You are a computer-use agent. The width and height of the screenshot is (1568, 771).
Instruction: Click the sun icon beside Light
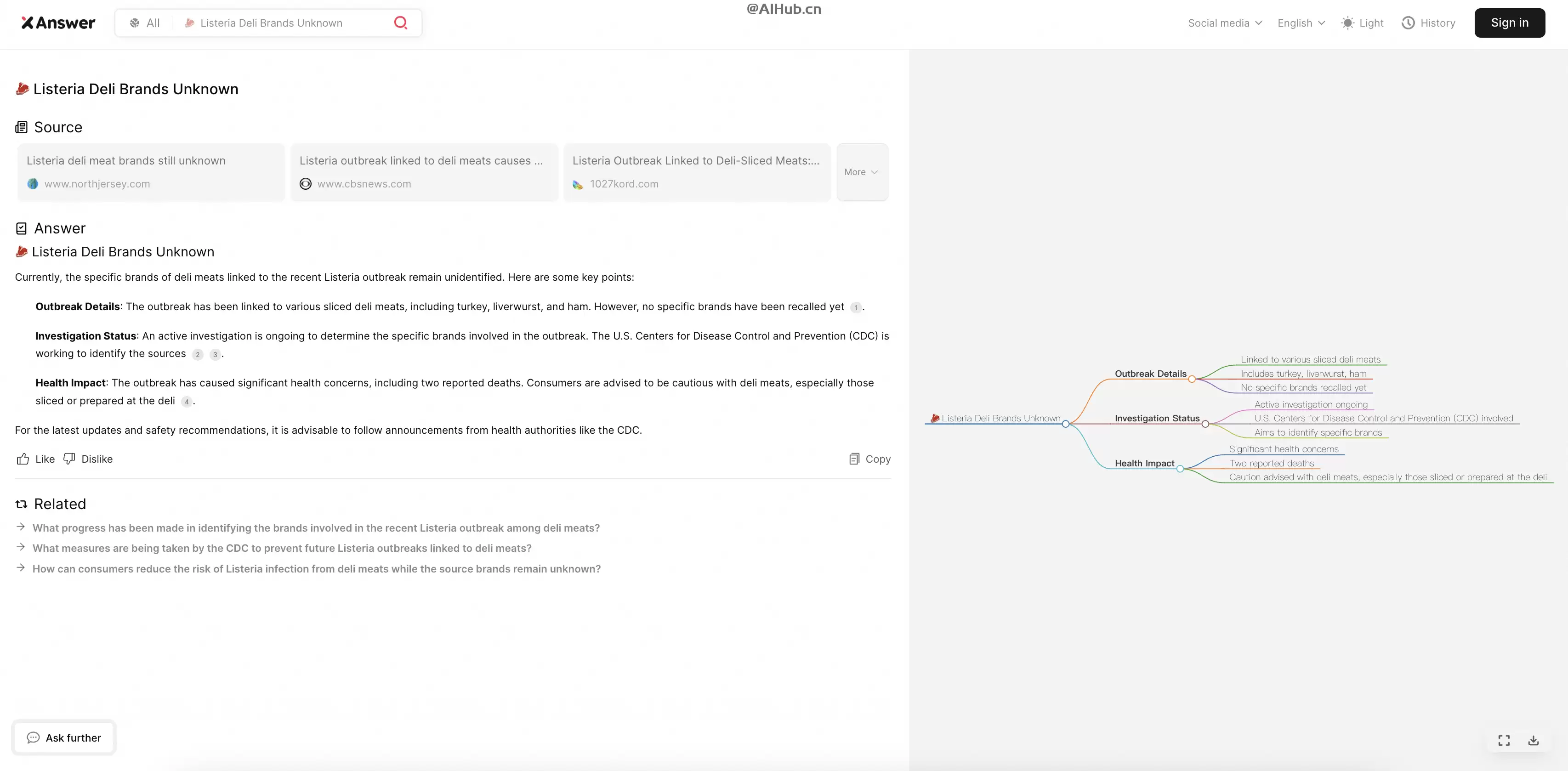[x=1348, y=23]
